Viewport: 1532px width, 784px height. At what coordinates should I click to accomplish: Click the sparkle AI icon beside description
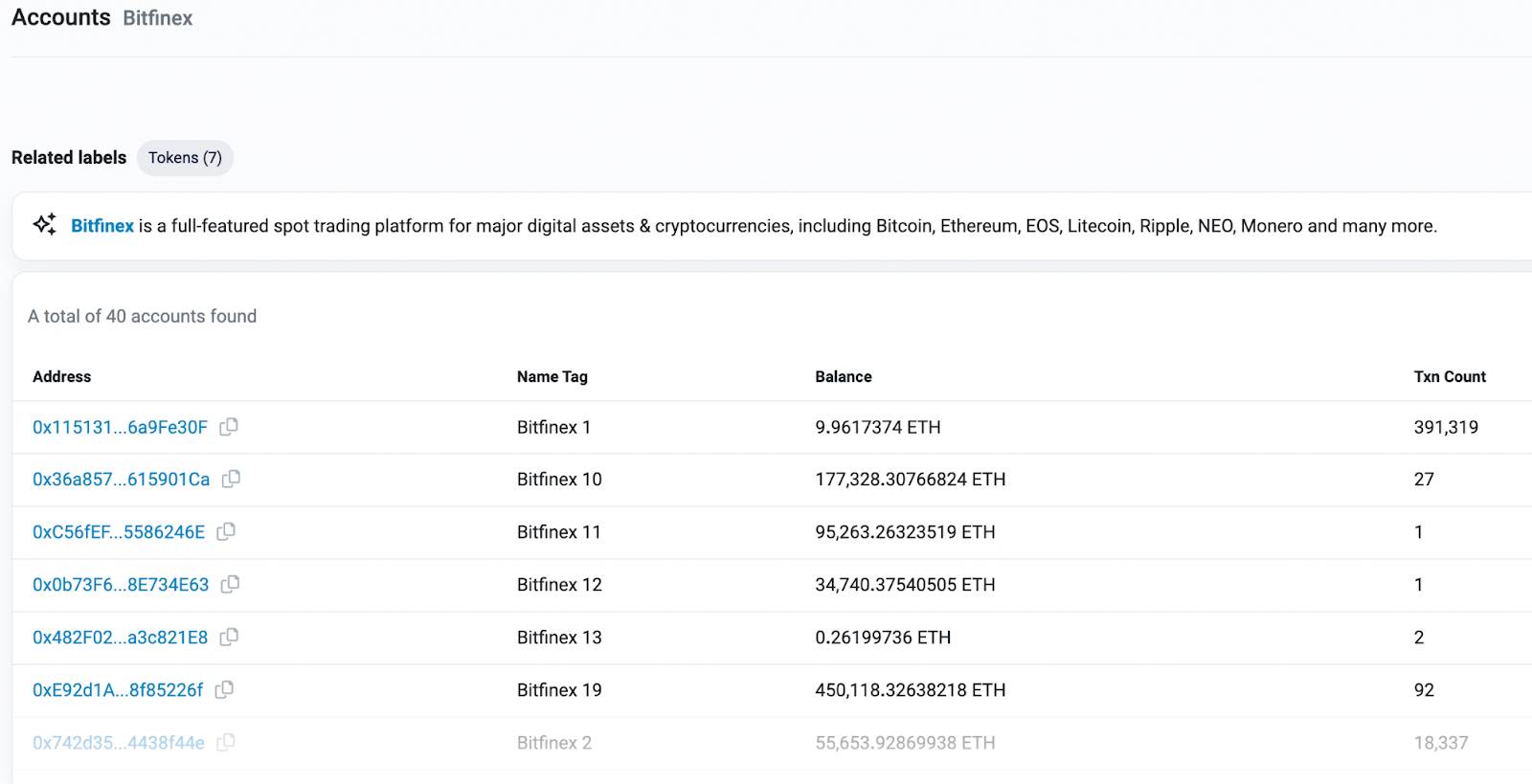coord(44,224)
